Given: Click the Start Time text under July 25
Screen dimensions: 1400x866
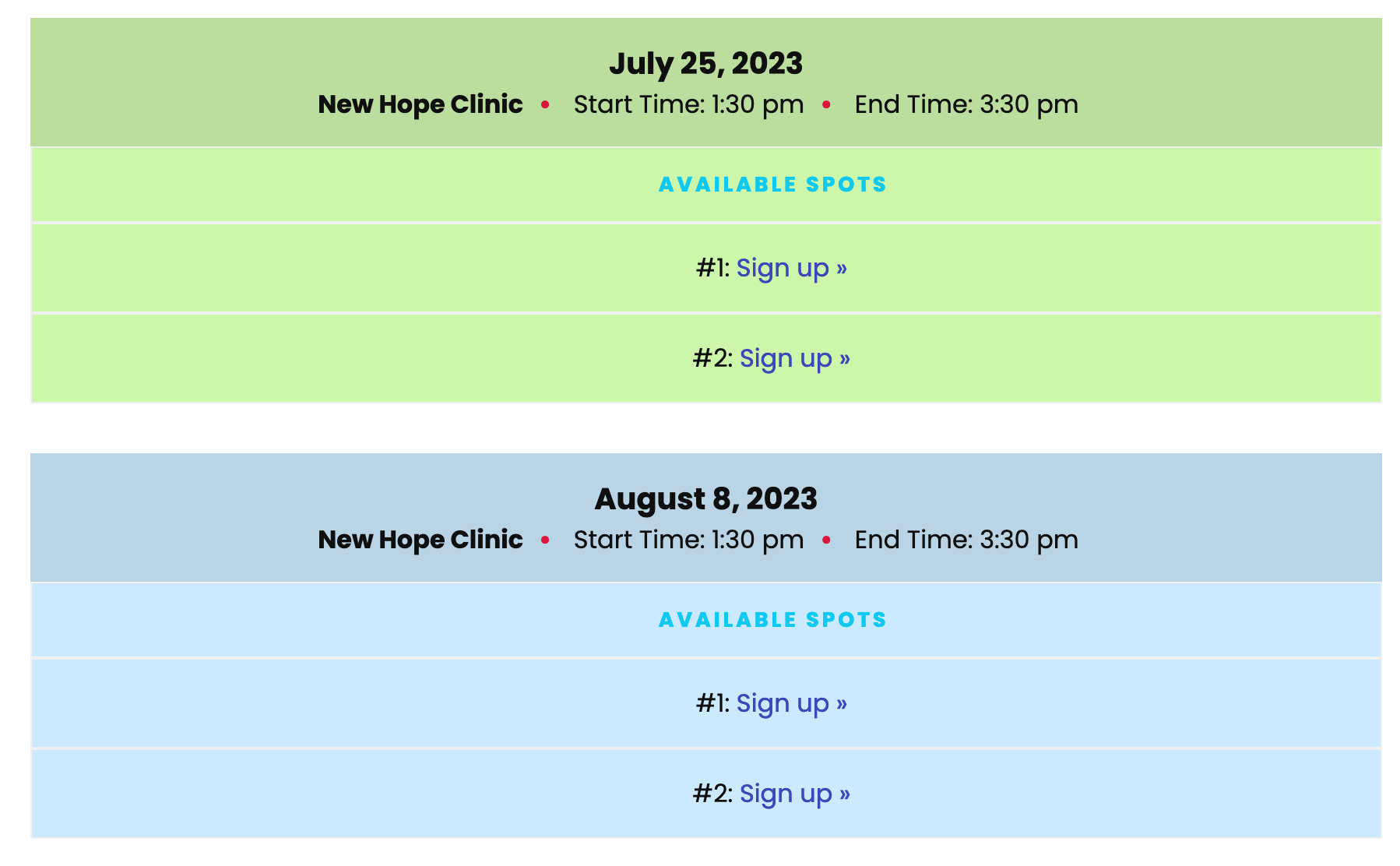Looking at the screenshot, I should (x=689, y=104).
